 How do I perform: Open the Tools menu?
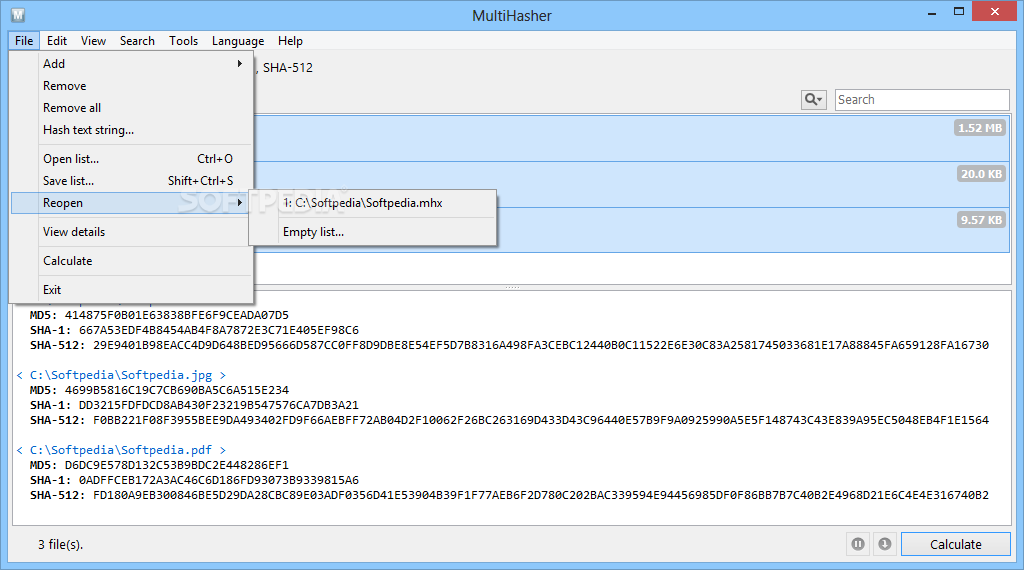[x=184, y=40]
